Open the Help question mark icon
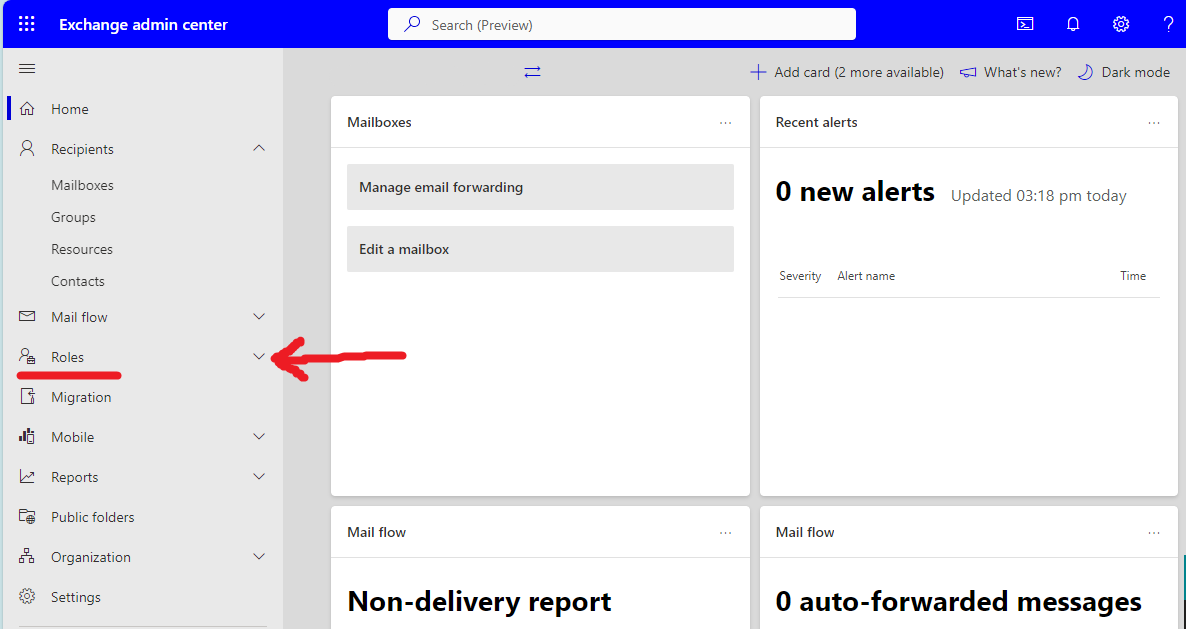 point(1168,24)
